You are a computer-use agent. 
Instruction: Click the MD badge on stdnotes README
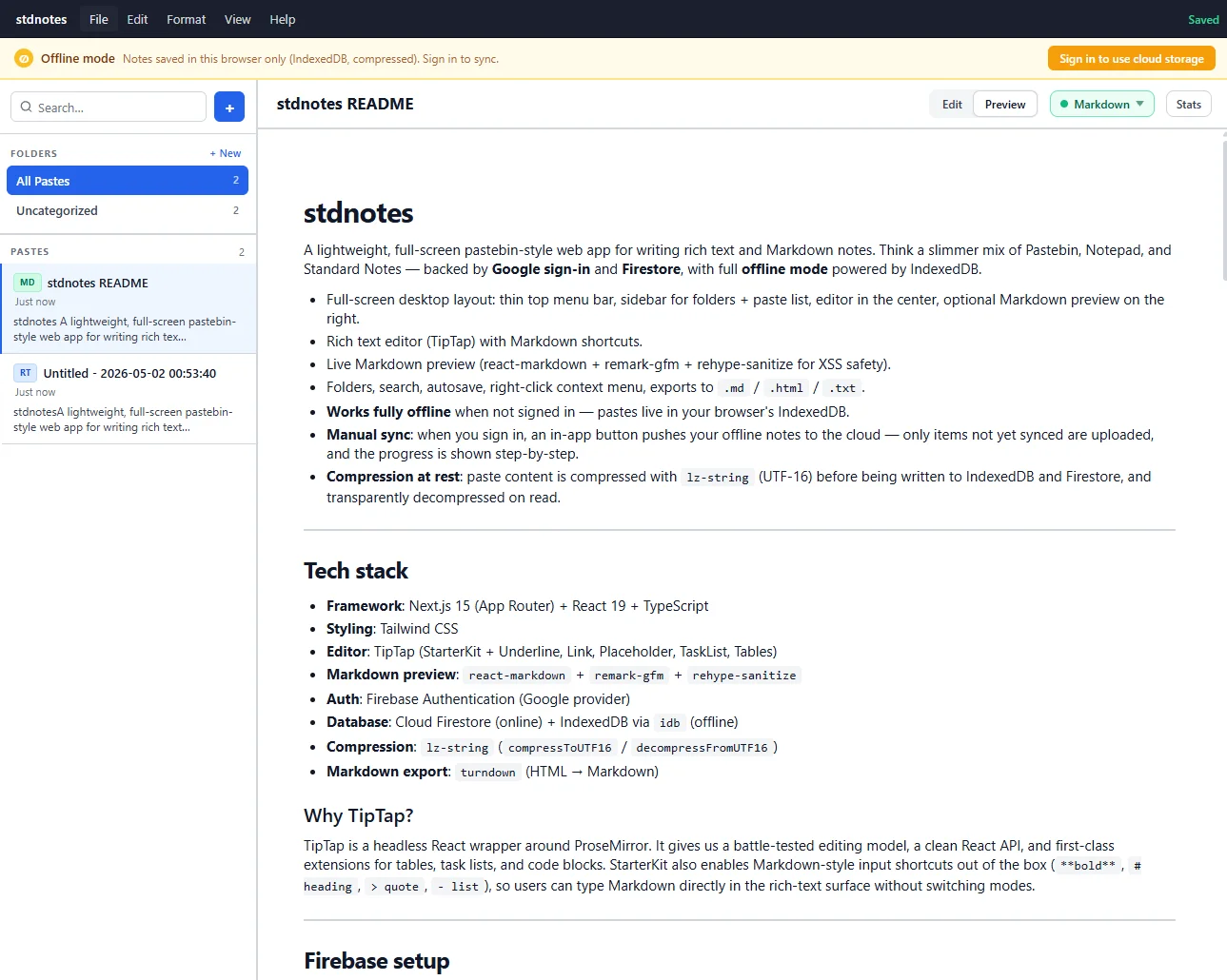pyautogui.click(x=28, y=283)
